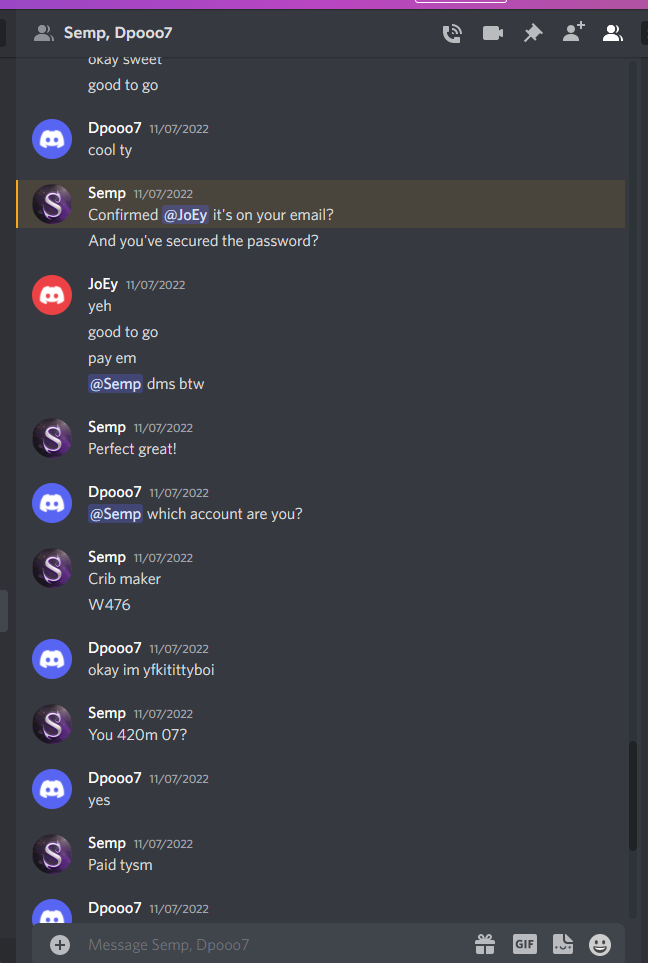The image size is (648, 963).
Task: Toggle the member list visibility
Action: click(x=612, y=33)
